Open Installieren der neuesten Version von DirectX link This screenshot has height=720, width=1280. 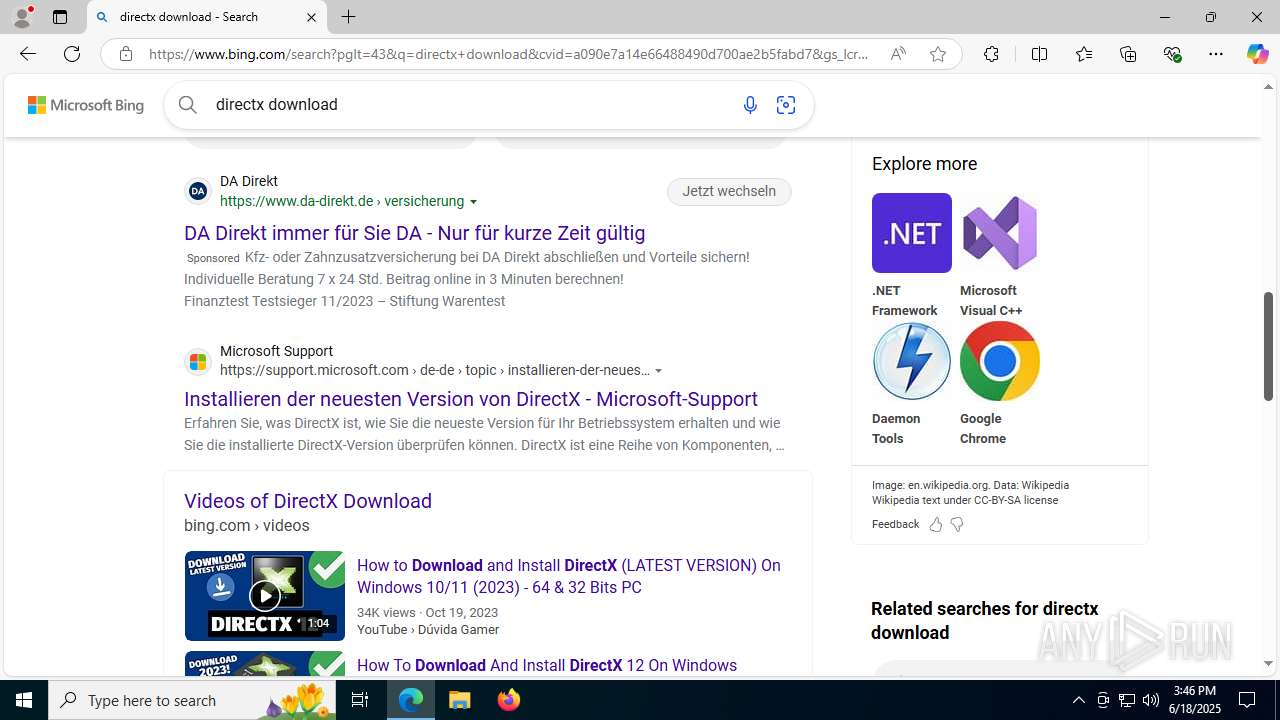point(471,399)
